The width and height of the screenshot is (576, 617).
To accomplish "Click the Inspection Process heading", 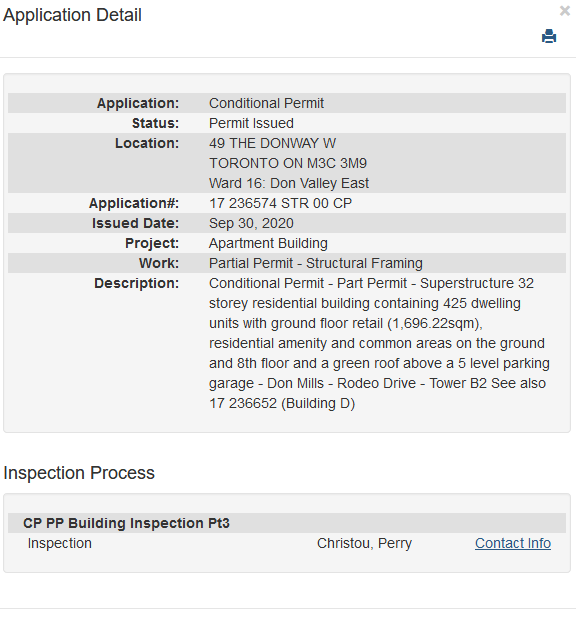I will 79,473.
